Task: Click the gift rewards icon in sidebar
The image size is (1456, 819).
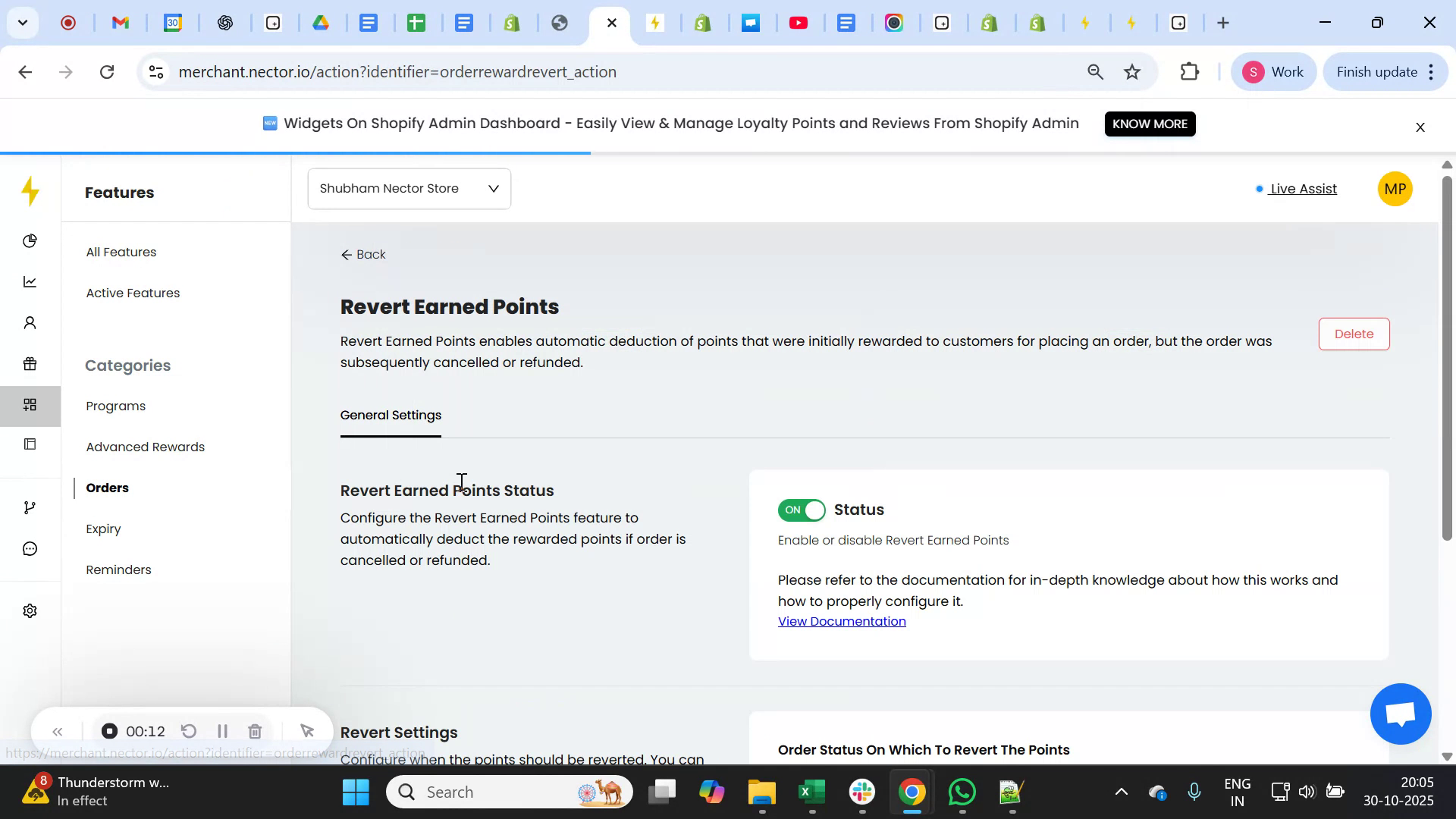Action: 30,363
